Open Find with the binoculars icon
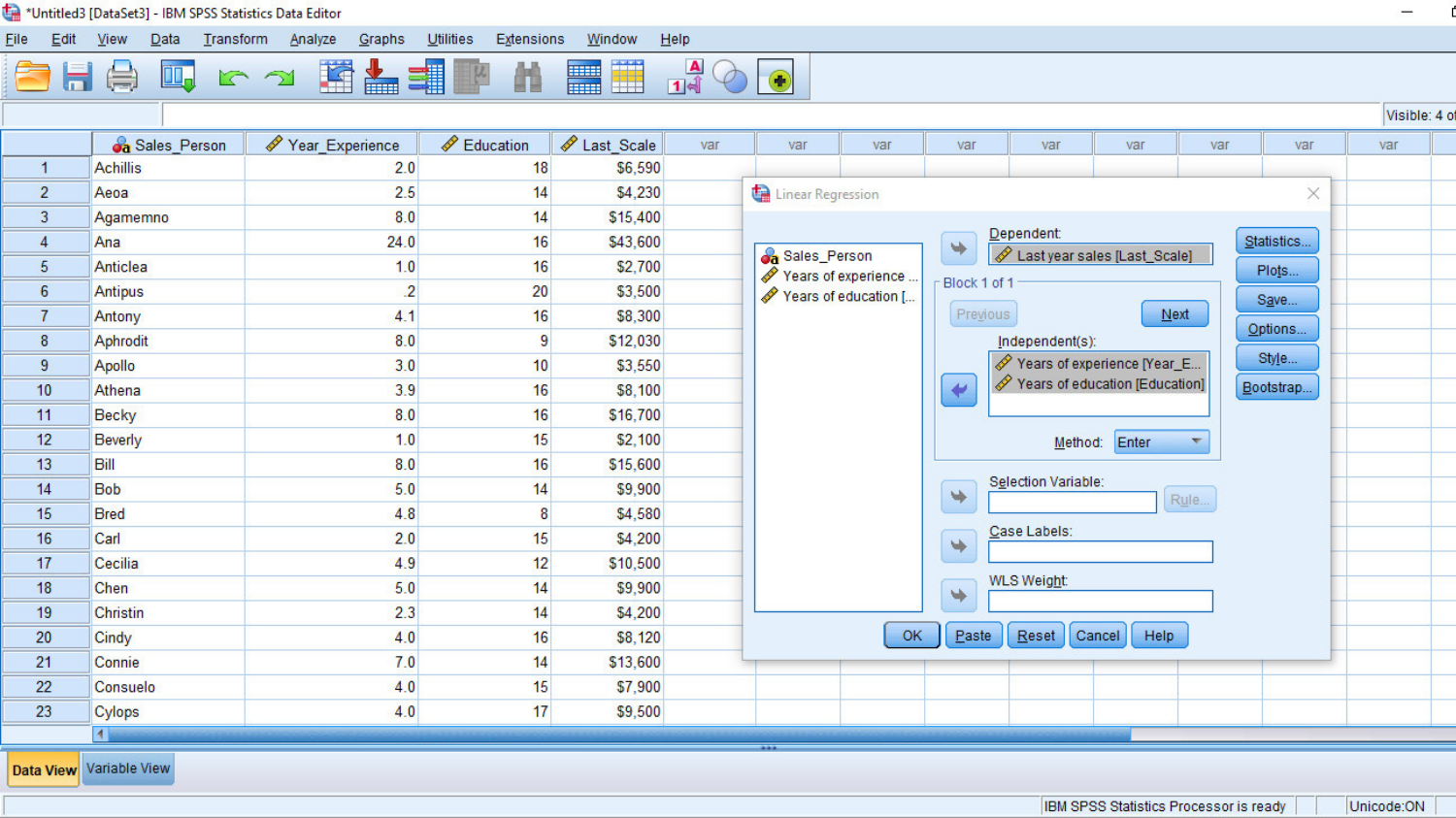The width and height of the screenshot is (1456, 818). coord(527,77)
